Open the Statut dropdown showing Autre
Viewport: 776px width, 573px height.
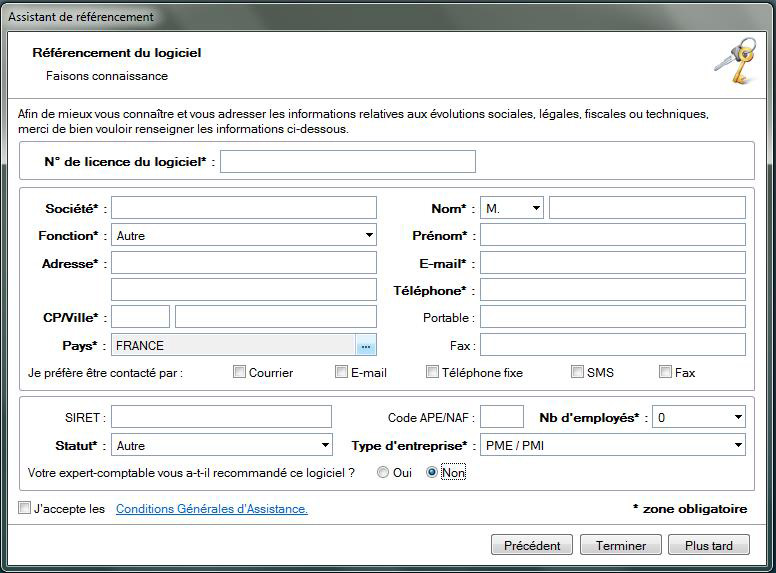click(222, 445)
